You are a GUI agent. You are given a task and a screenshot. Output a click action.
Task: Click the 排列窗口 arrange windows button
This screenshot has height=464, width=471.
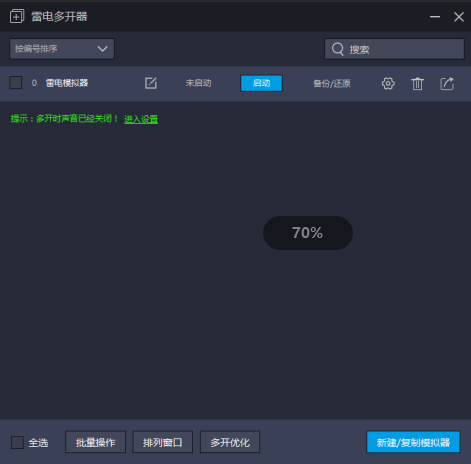click(163, 442)
